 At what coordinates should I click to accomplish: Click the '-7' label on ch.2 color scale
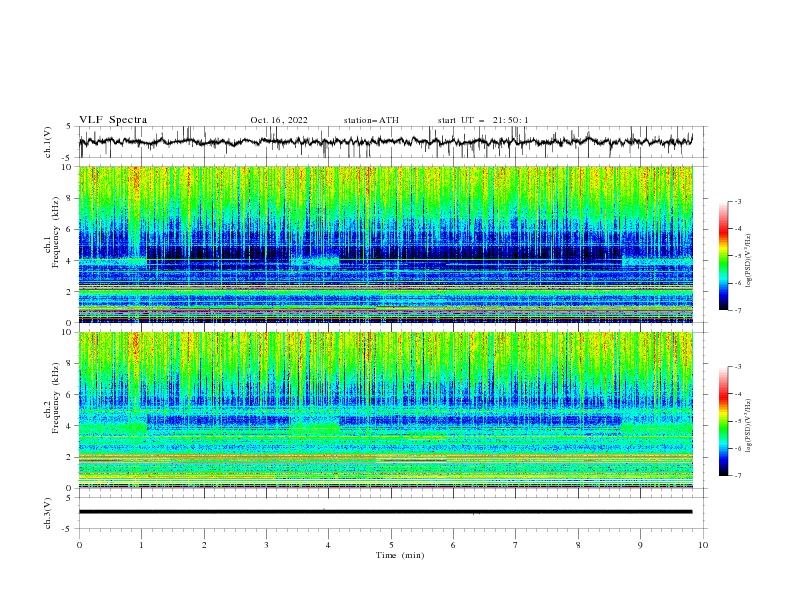click(737, 476)
